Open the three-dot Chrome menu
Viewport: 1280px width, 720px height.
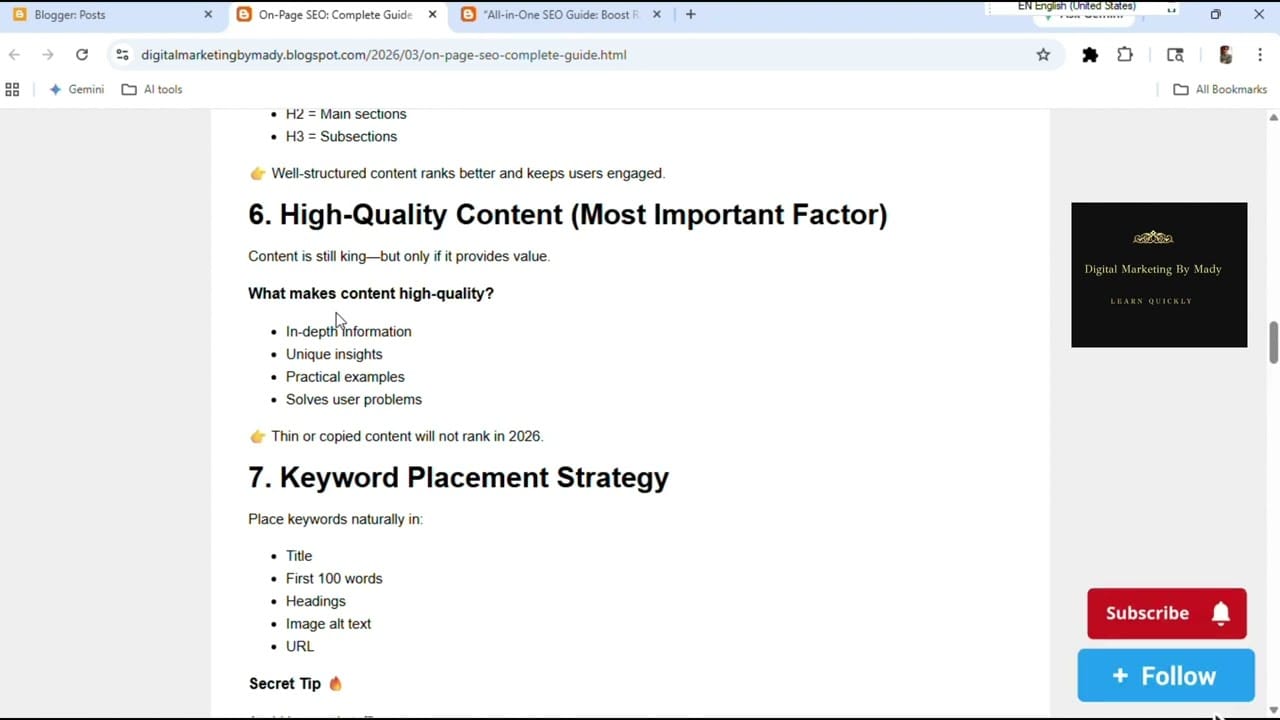1260,55
